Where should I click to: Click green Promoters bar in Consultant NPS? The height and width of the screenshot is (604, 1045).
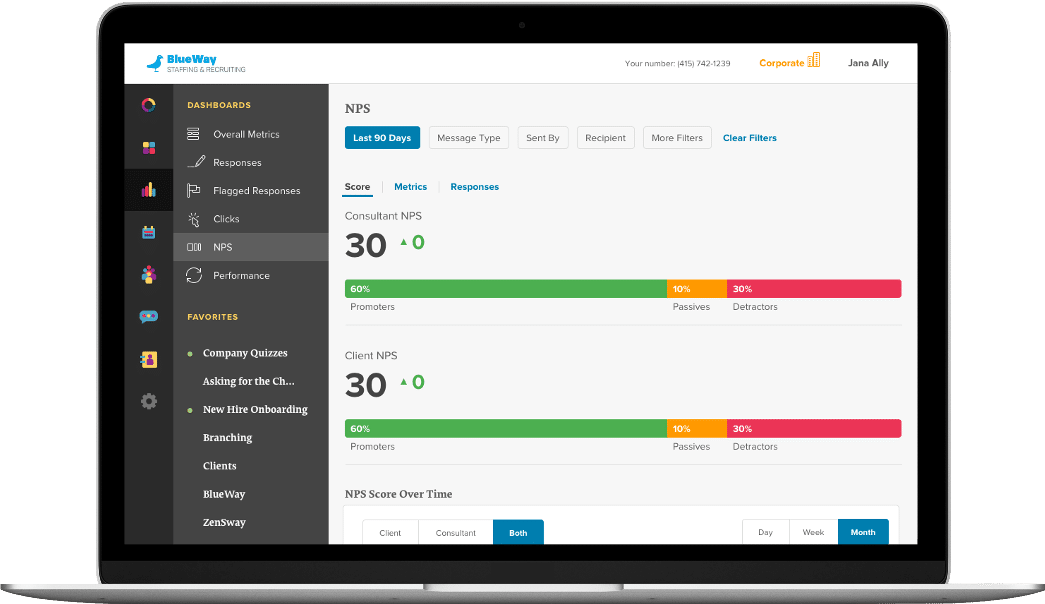click(505, 289)
